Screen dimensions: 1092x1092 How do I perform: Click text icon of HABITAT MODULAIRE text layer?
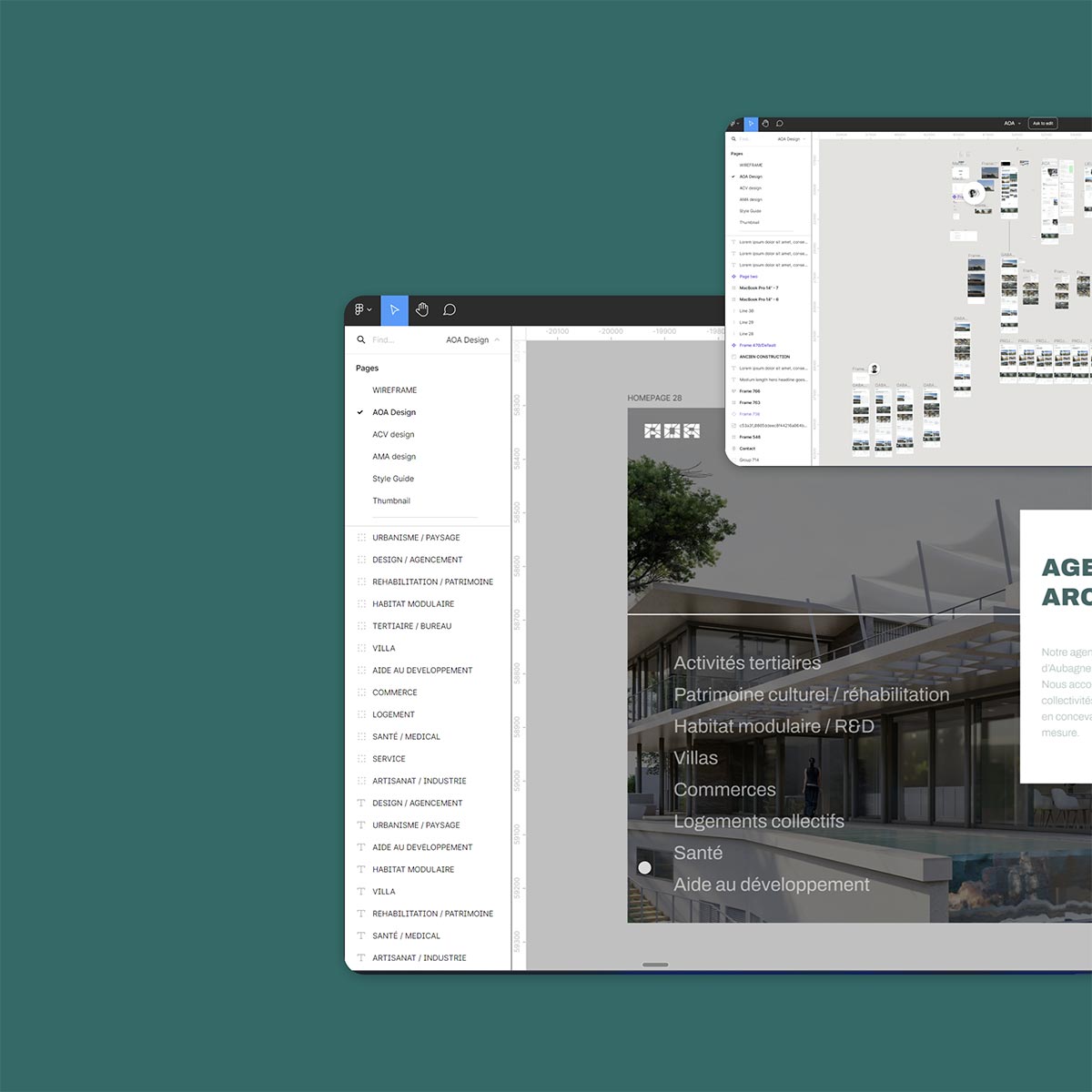pyautogui.click(x=361, y=869)
